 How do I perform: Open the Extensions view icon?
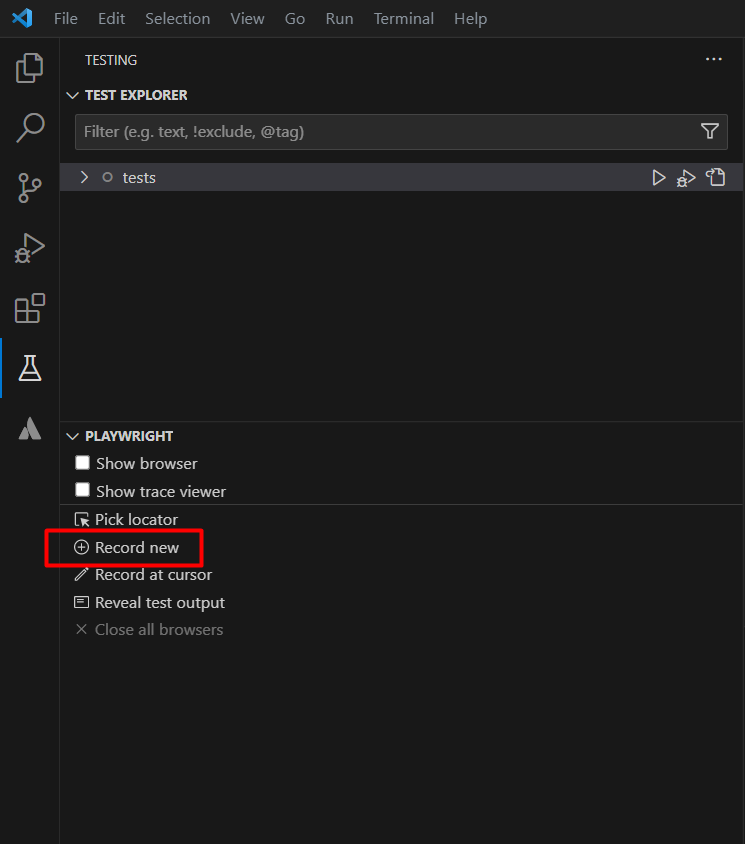click(x=30, y=308)
